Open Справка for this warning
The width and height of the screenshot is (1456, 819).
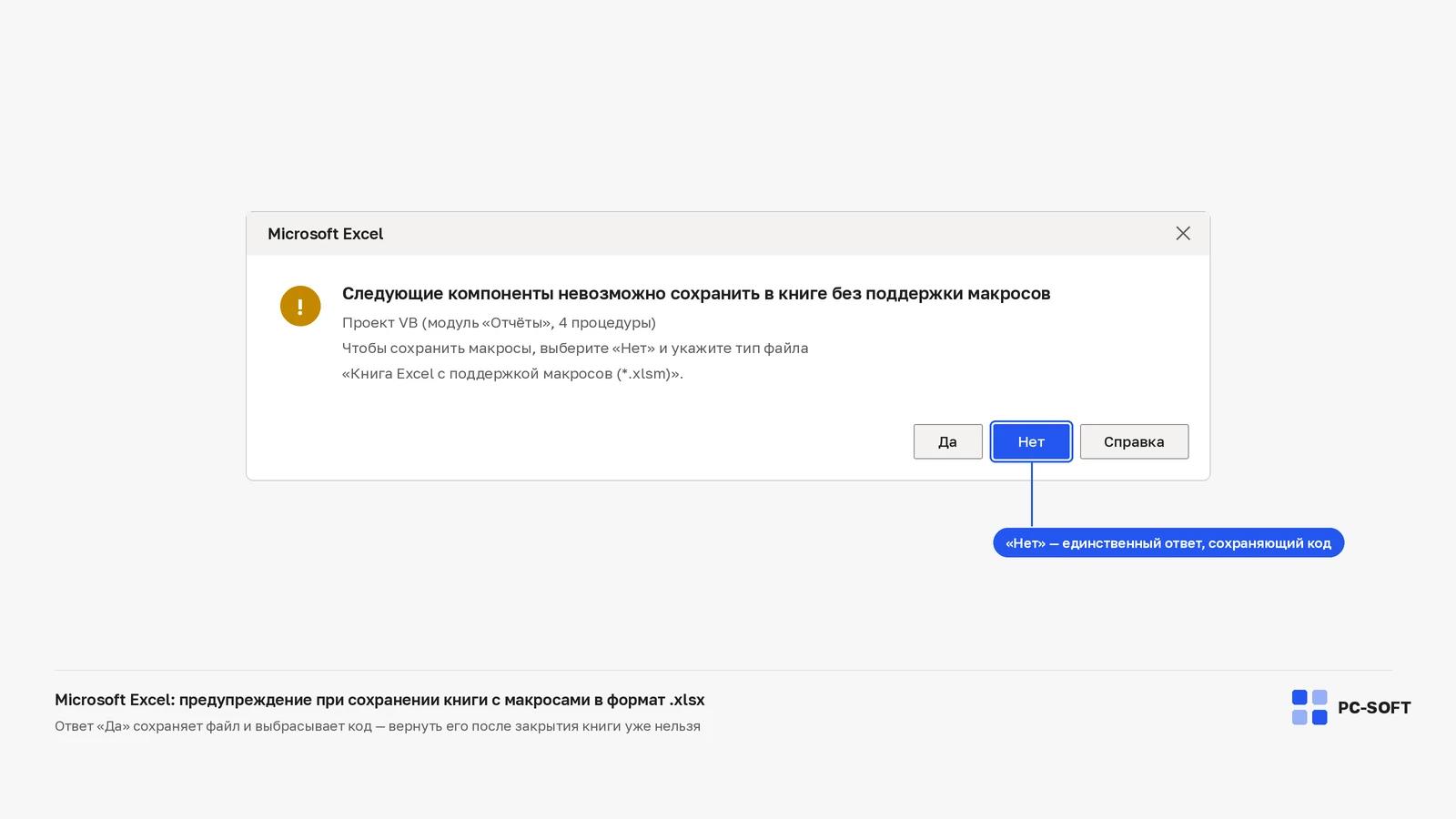point(1134,441)
